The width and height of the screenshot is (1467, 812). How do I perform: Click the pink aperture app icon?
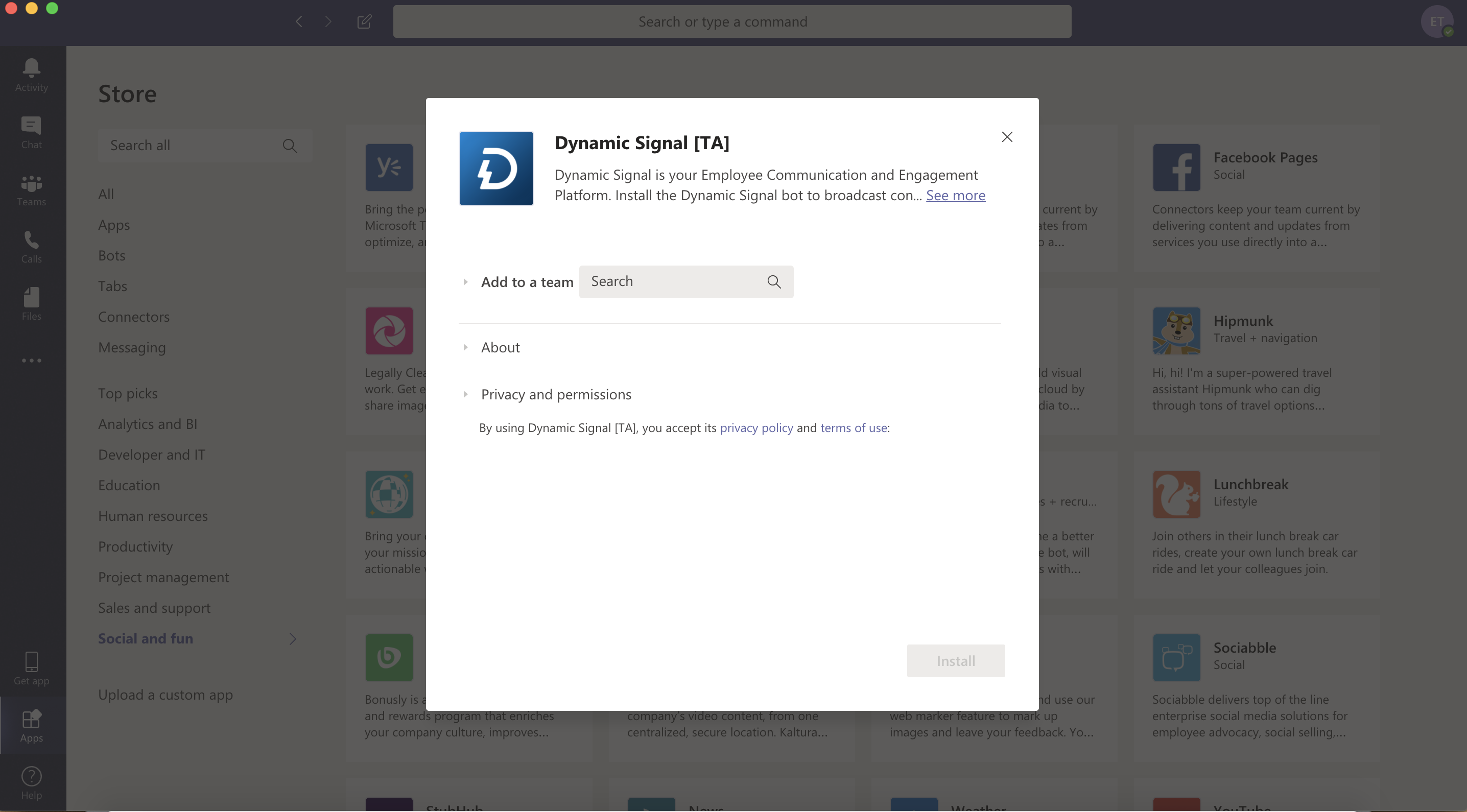click(x=389, y=331)
